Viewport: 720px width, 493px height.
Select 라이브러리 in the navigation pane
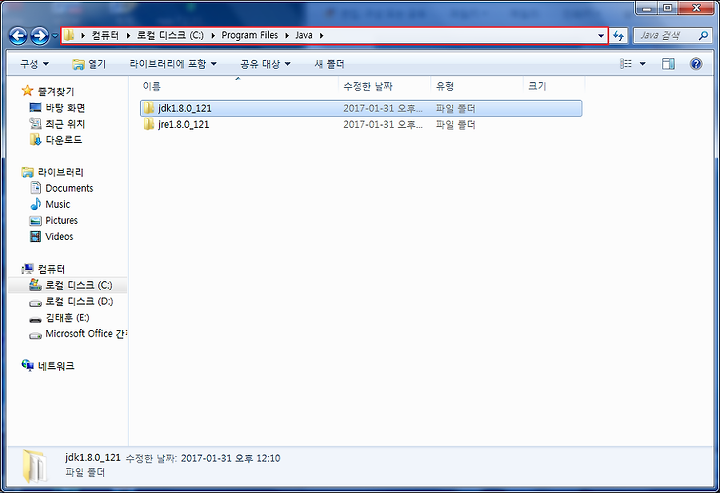(61, 172)
